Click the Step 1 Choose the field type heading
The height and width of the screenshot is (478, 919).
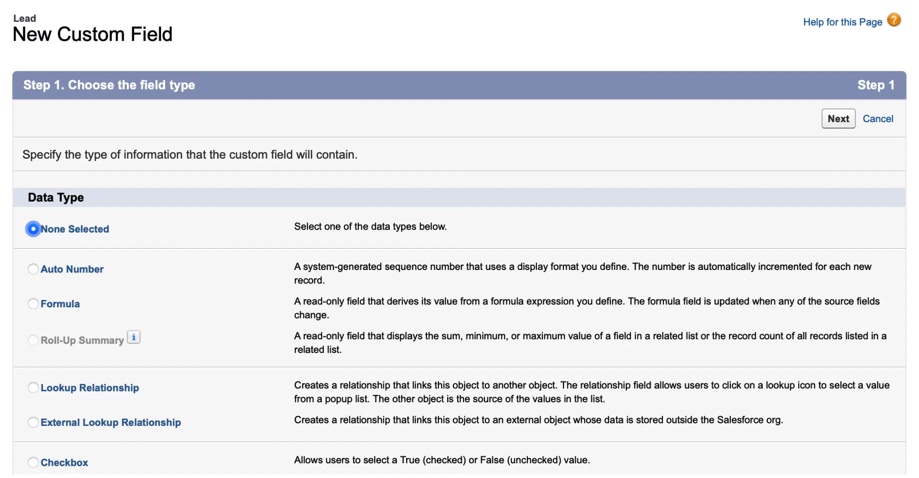pos(109,85)
